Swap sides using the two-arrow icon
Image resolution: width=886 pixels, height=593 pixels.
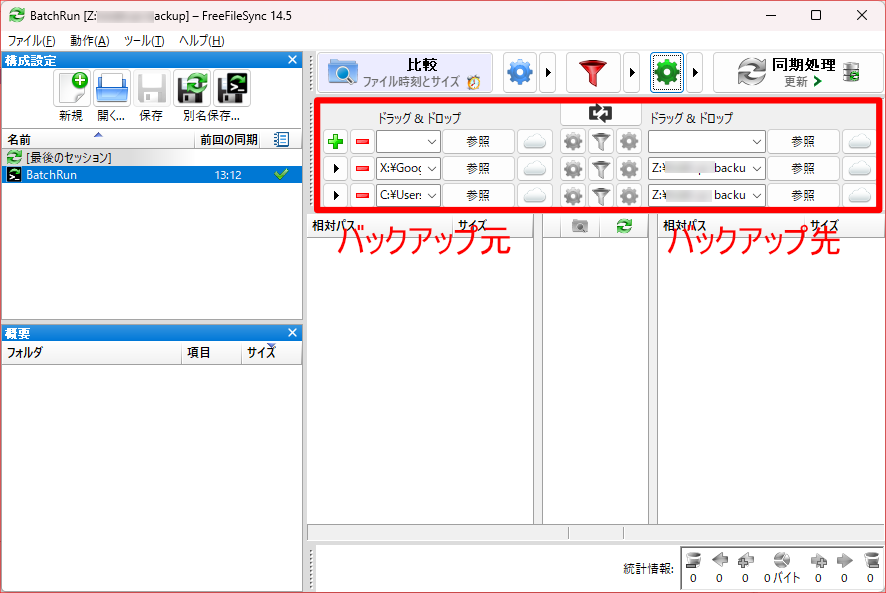coord(599,113)
